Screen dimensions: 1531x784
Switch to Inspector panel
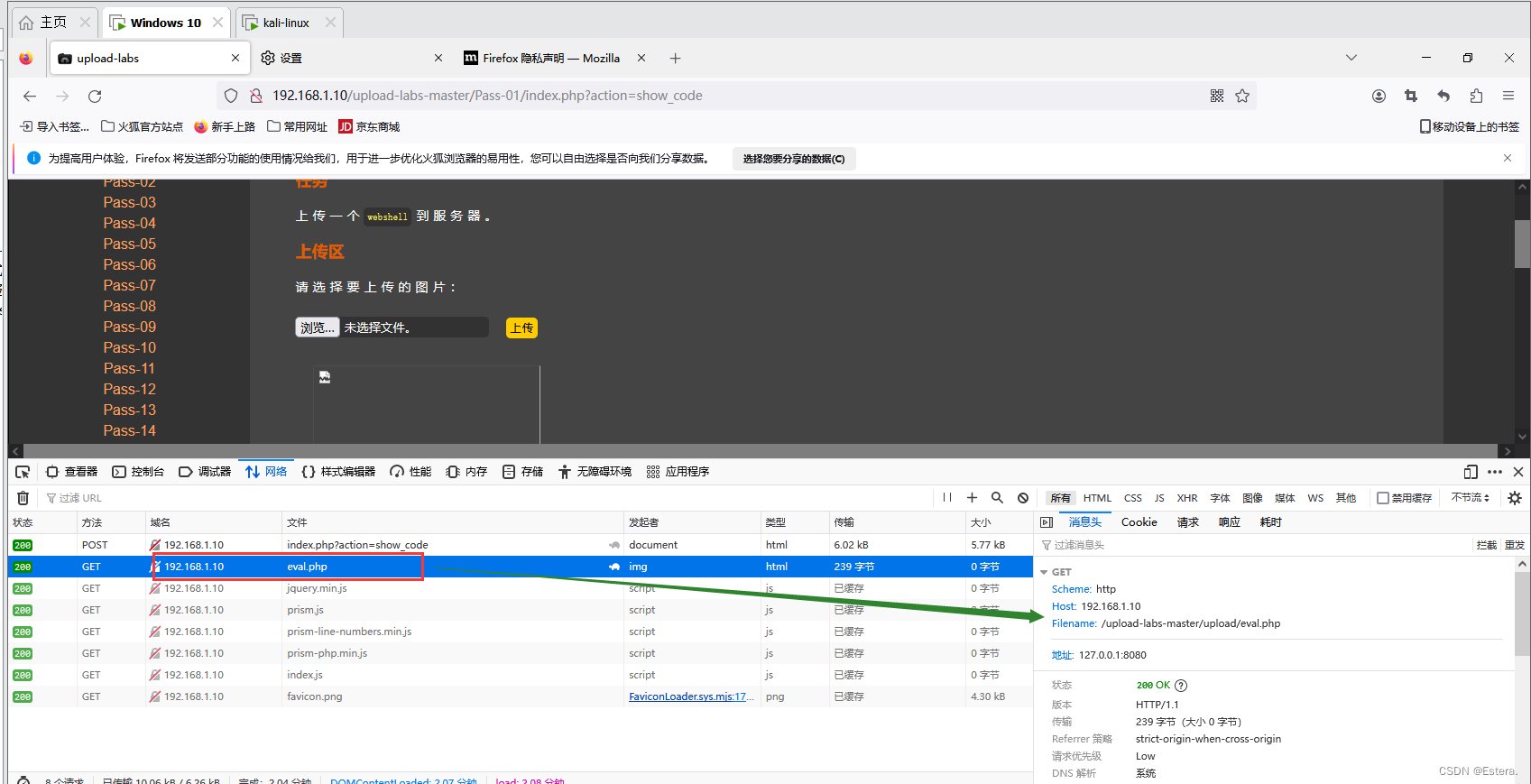pyautogui.click(x=72, y=472)
